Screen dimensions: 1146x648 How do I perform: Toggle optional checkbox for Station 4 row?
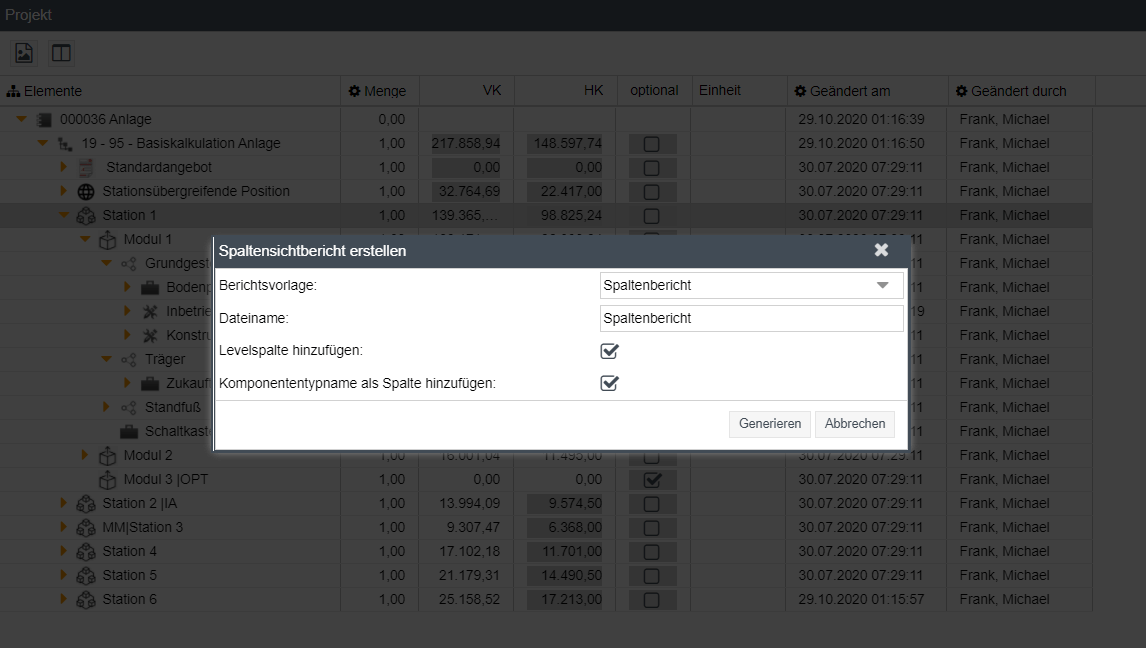pos(651,552)
